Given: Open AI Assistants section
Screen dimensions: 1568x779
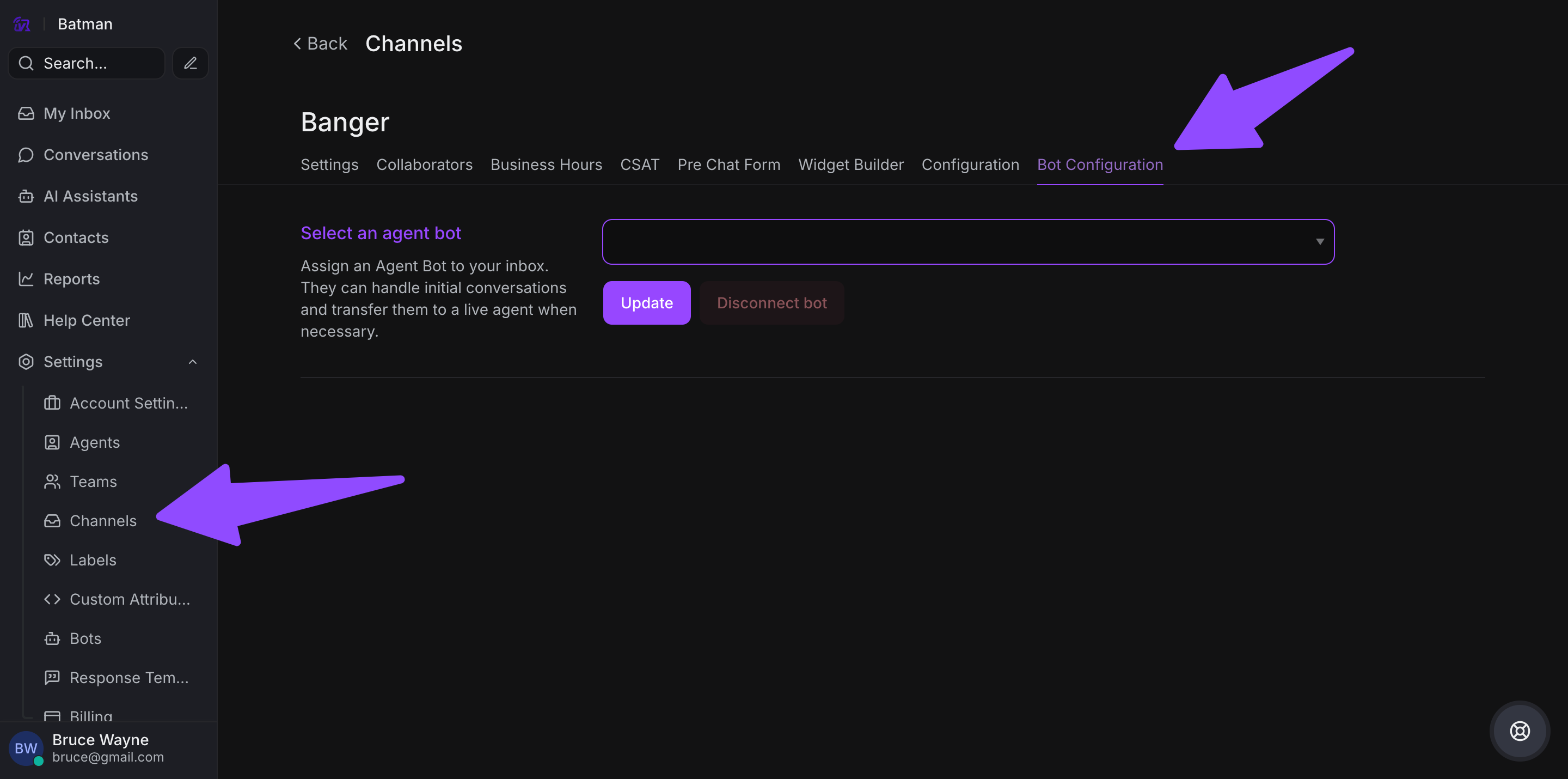Looking at the screenshot, I should click(x=90, y=196).
